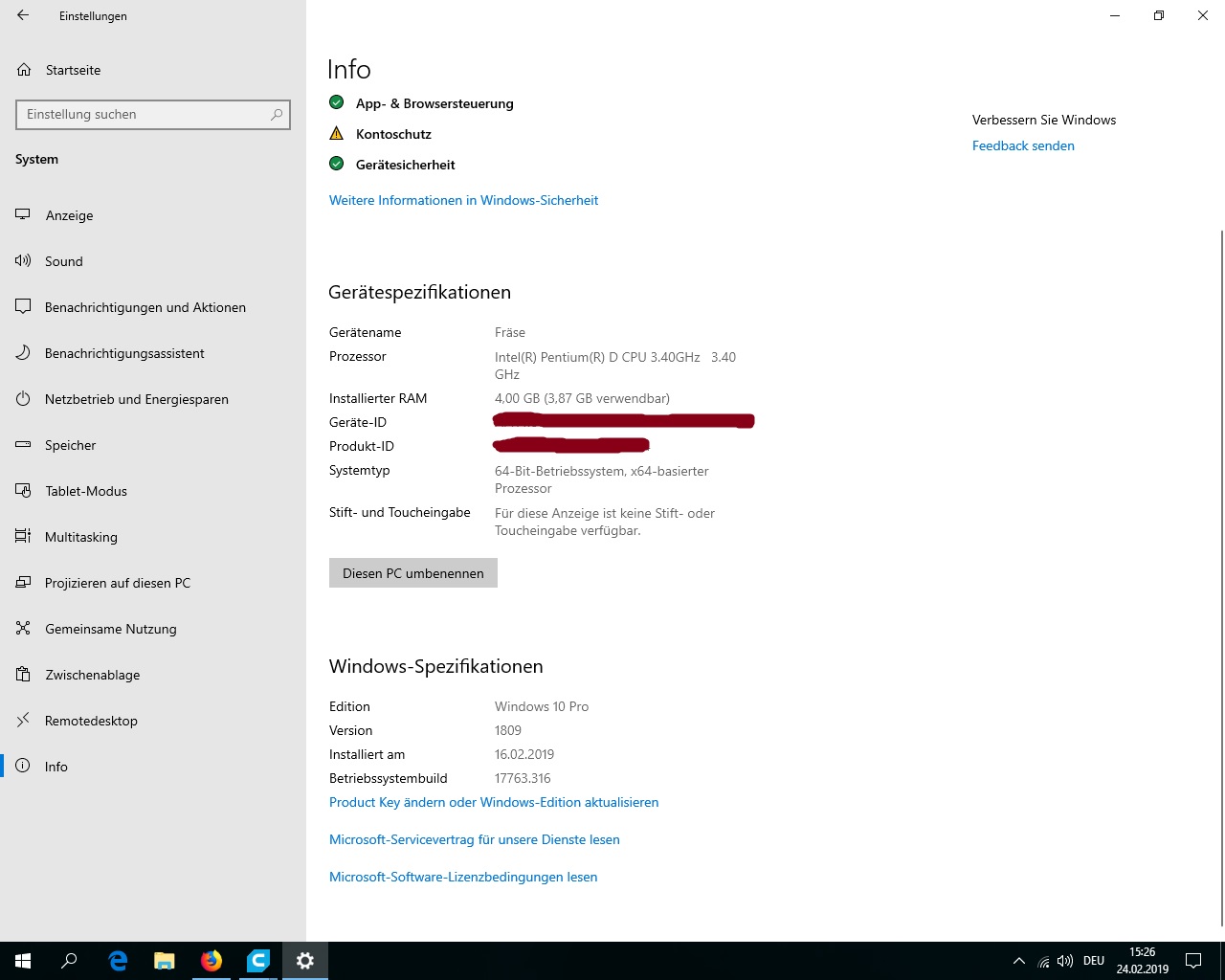
Task: Show hidden tray icons chevron
Action: coord(1019,961)
